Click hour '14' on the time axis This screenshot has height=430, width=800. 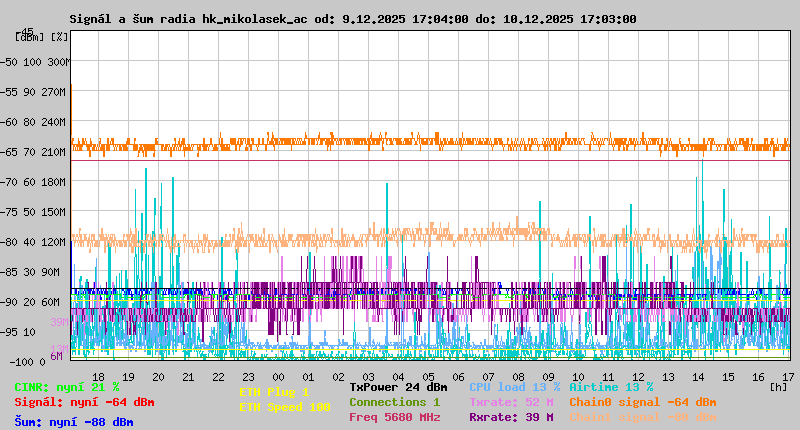[x=698, y=377]
